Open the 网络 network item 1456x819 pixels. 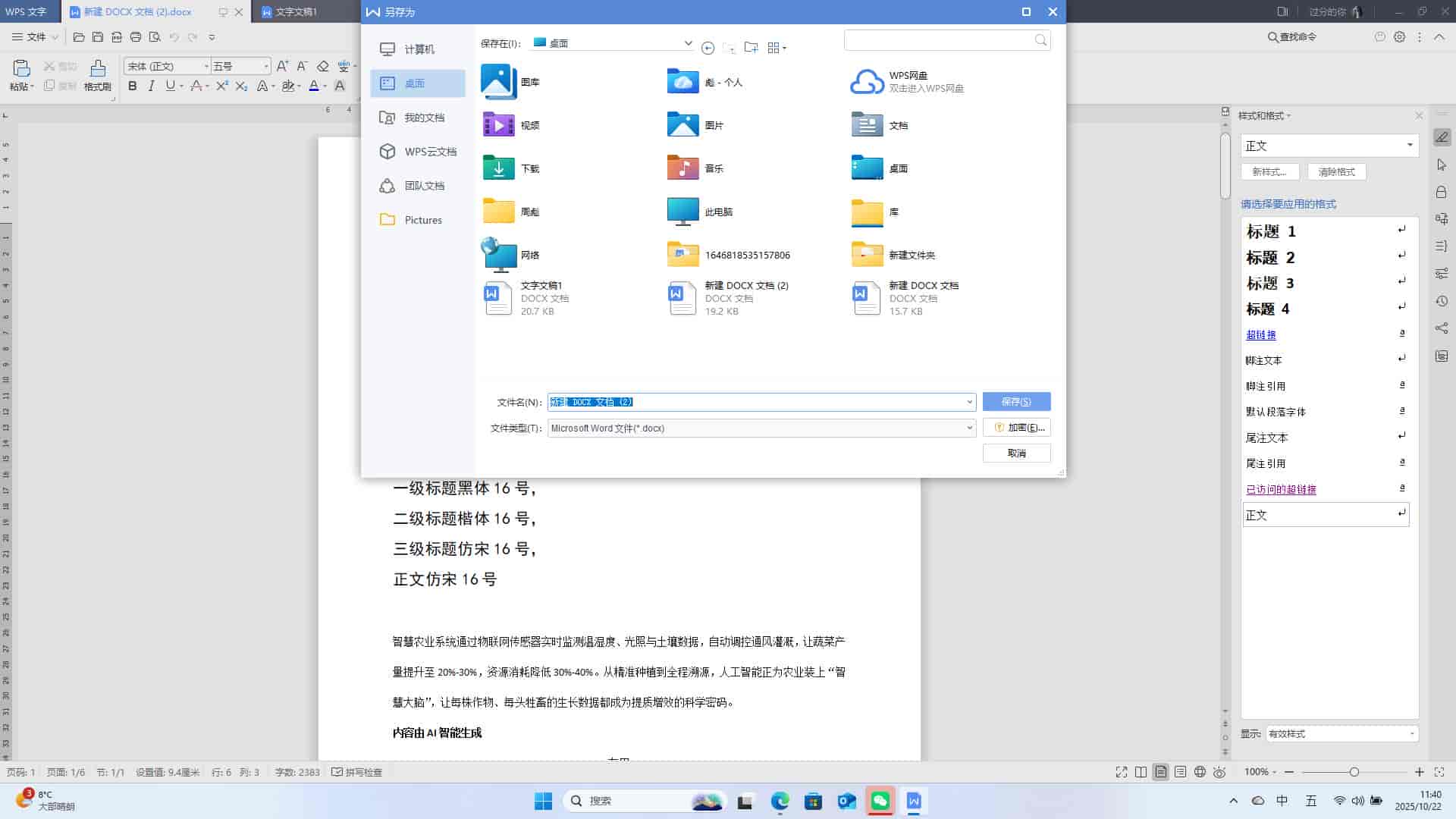tap(510, 255)
